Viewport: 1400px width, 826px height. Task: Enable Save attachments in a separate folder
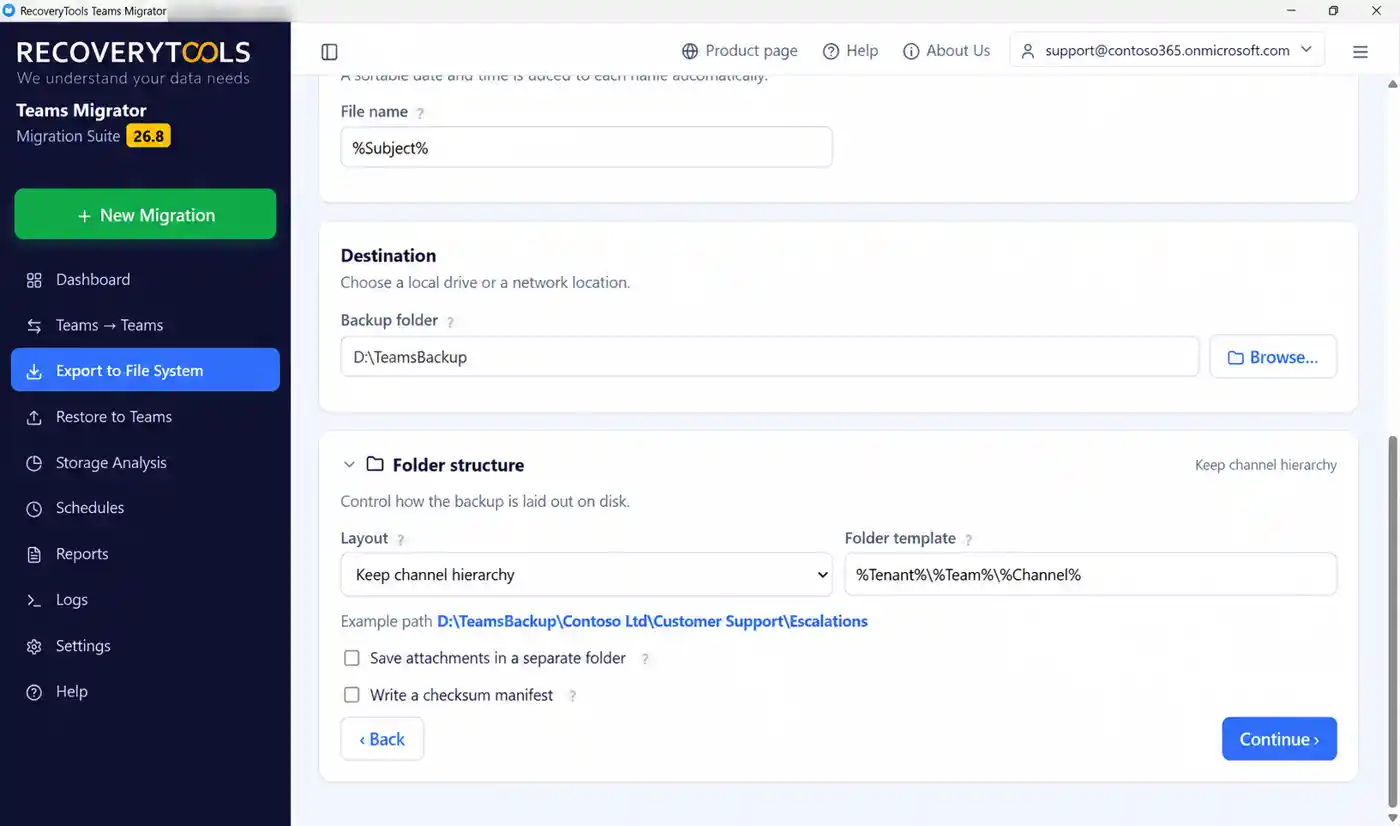(352, 658)
